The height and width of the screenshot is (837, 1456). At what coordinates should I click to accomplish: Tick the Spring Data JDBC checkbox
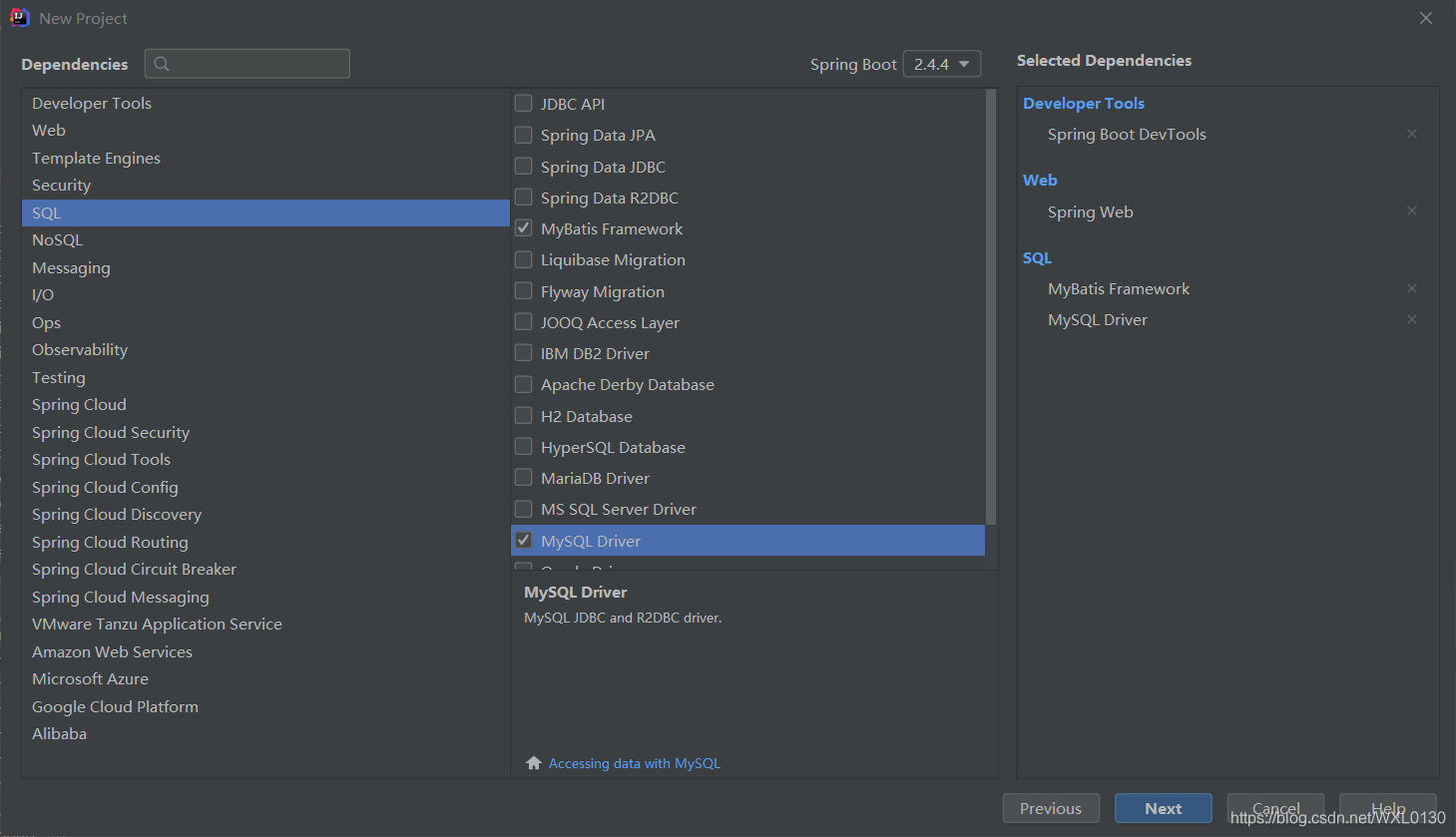(523, 166)
